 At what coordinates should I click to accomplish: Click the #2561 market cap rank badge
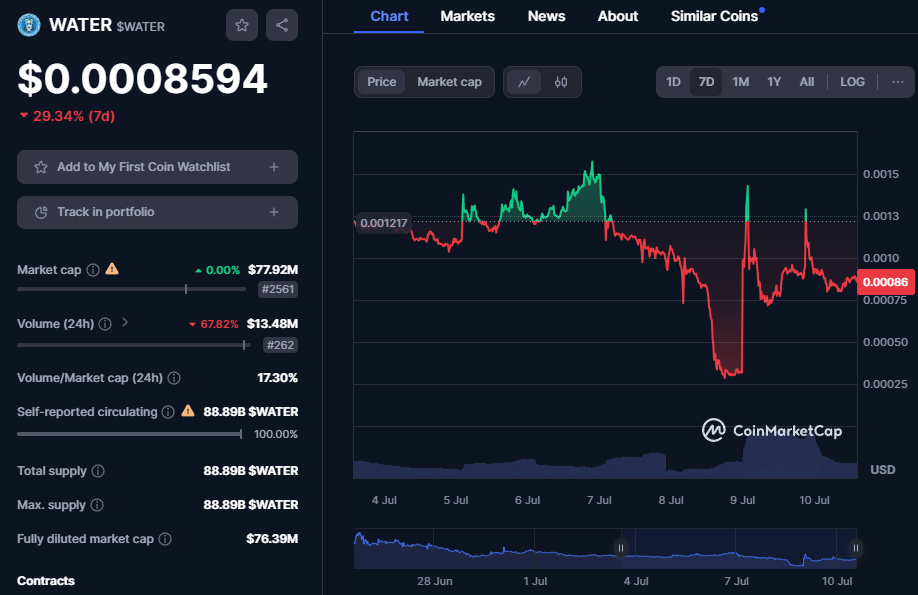pos(278,289)
